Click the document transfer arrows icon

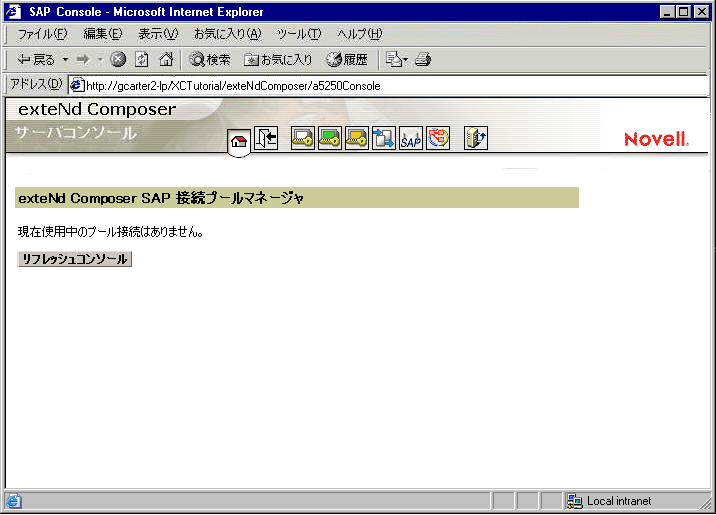(384, 138)
